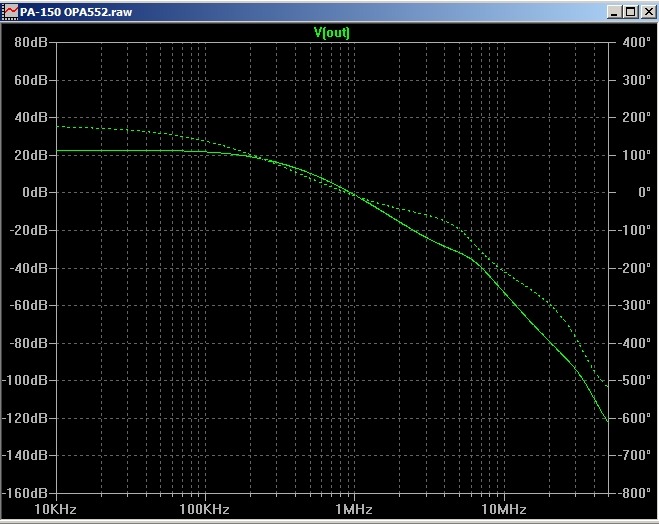Screen dimensions: 659x524
Task: Click the 0dB left axis label
Action: (x=34, y=192)
